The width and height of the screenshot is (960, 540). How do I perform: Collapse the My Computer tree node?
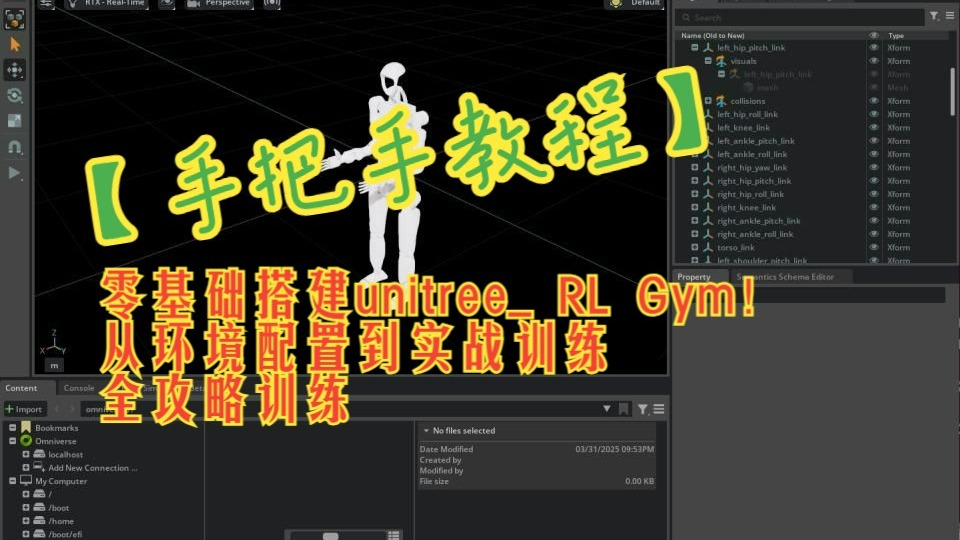pyautogui.click(x=13, y=481)
